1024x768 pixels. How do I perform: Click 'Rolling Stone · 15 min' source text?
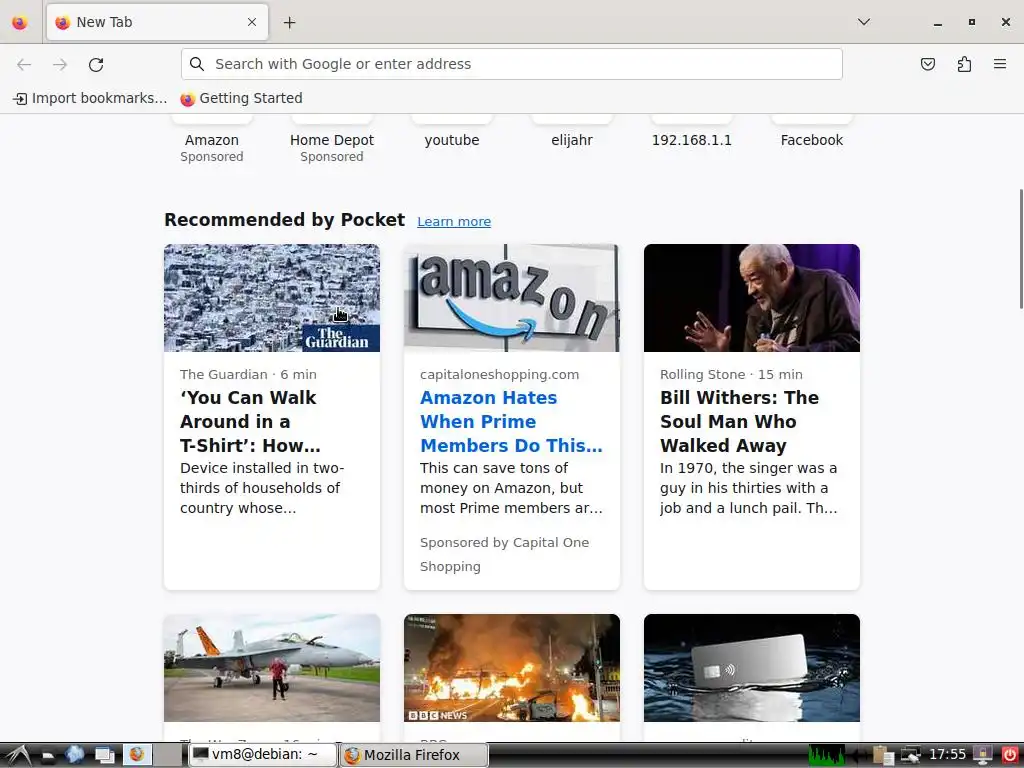point(731,374)
